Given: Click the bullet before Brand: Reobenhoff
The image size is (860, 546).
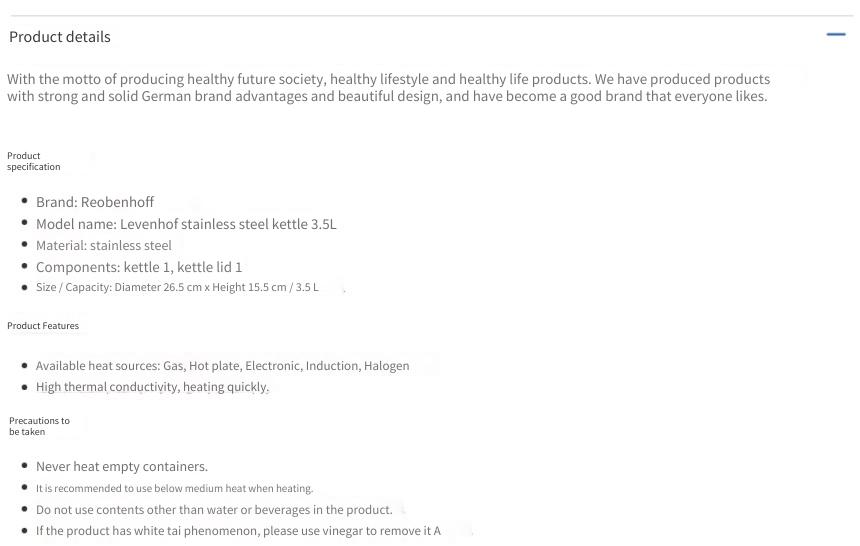Looking at the screenshot, I should click(24, 201).
